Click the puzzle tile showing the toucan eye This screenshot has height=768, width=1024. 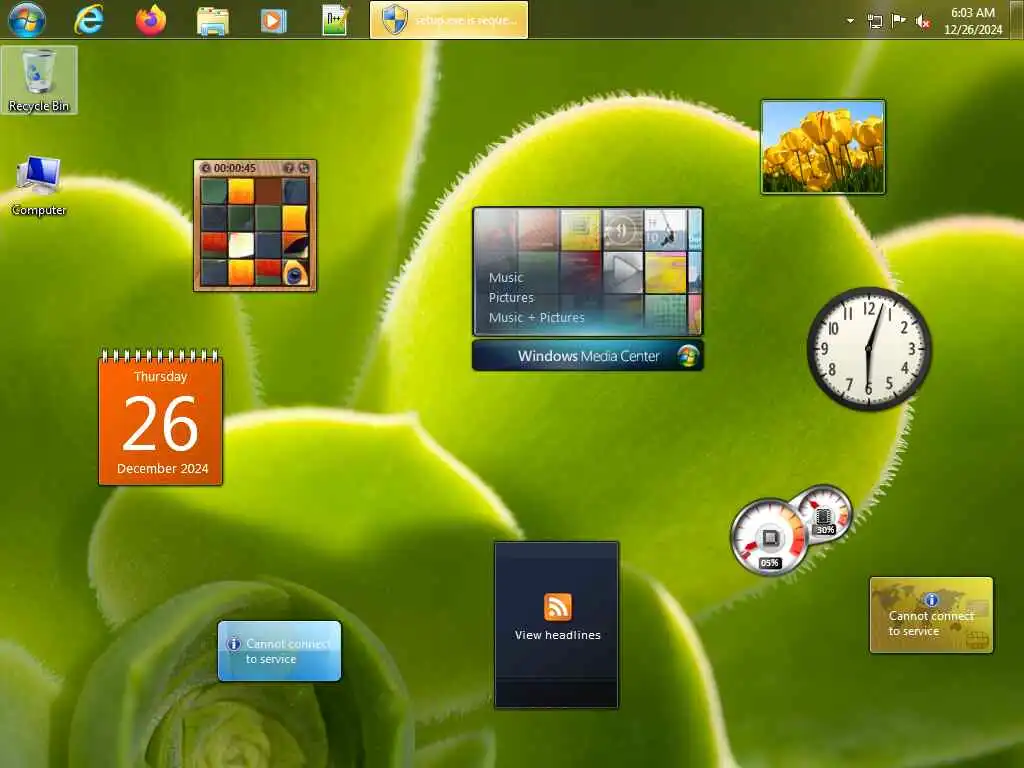click(295, 272)
